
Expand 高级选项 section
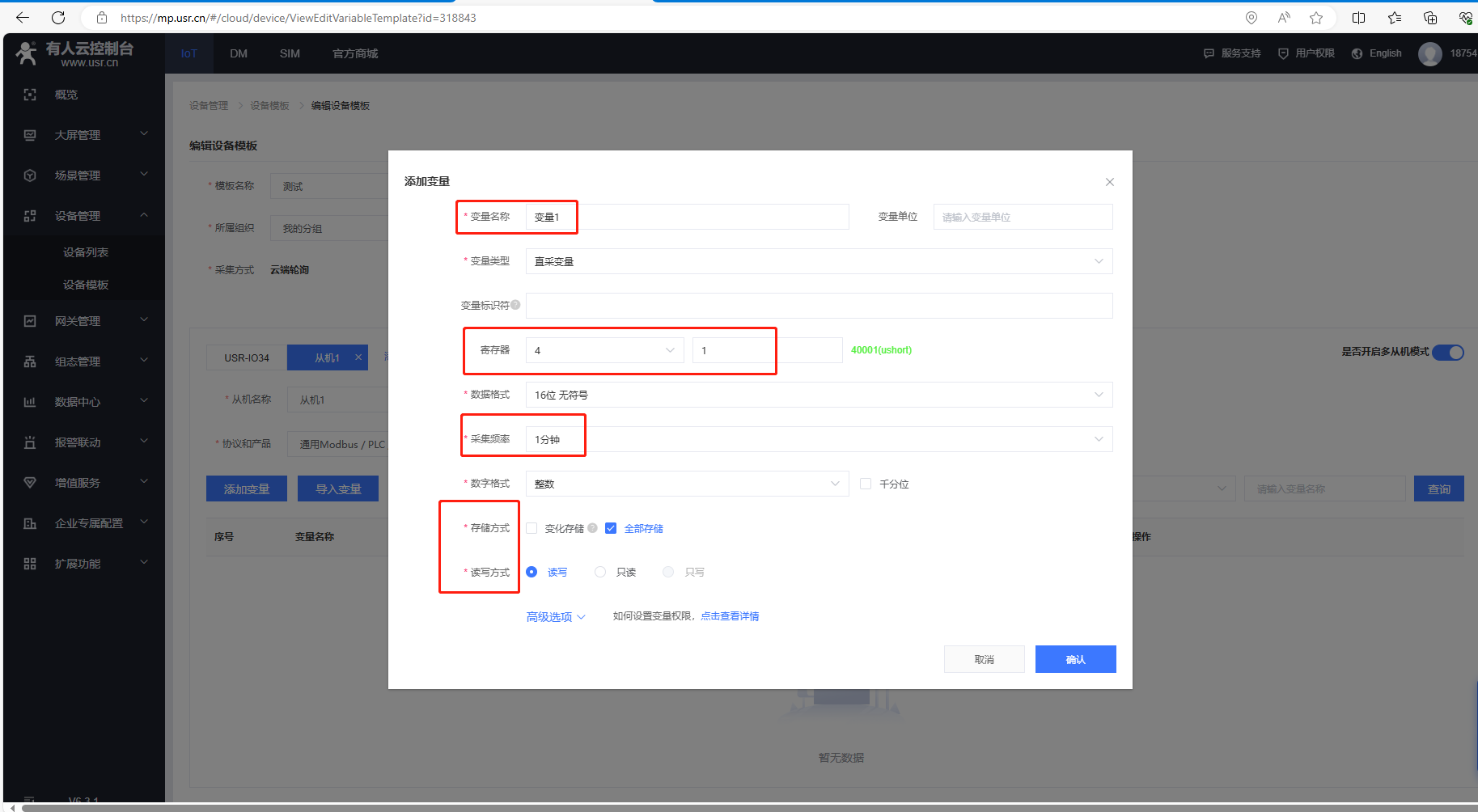click(556, 617)
